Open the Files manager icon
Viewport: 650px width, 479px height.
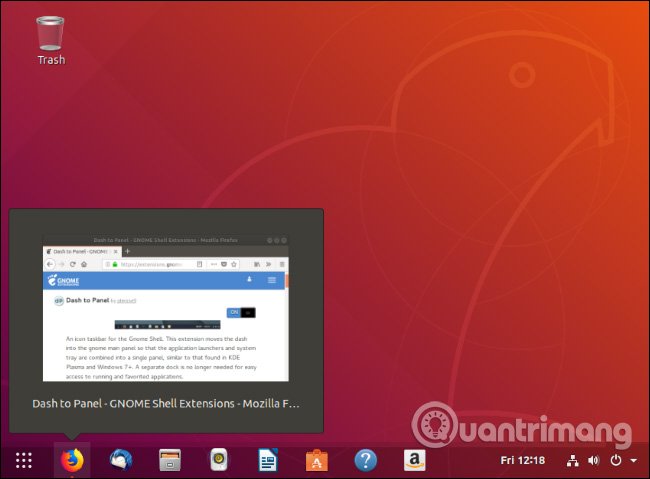coord(170,460)
